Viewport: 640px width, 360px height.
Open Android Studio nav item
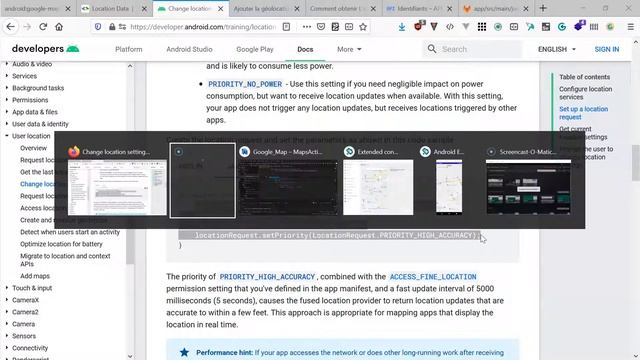coord(189,49)
